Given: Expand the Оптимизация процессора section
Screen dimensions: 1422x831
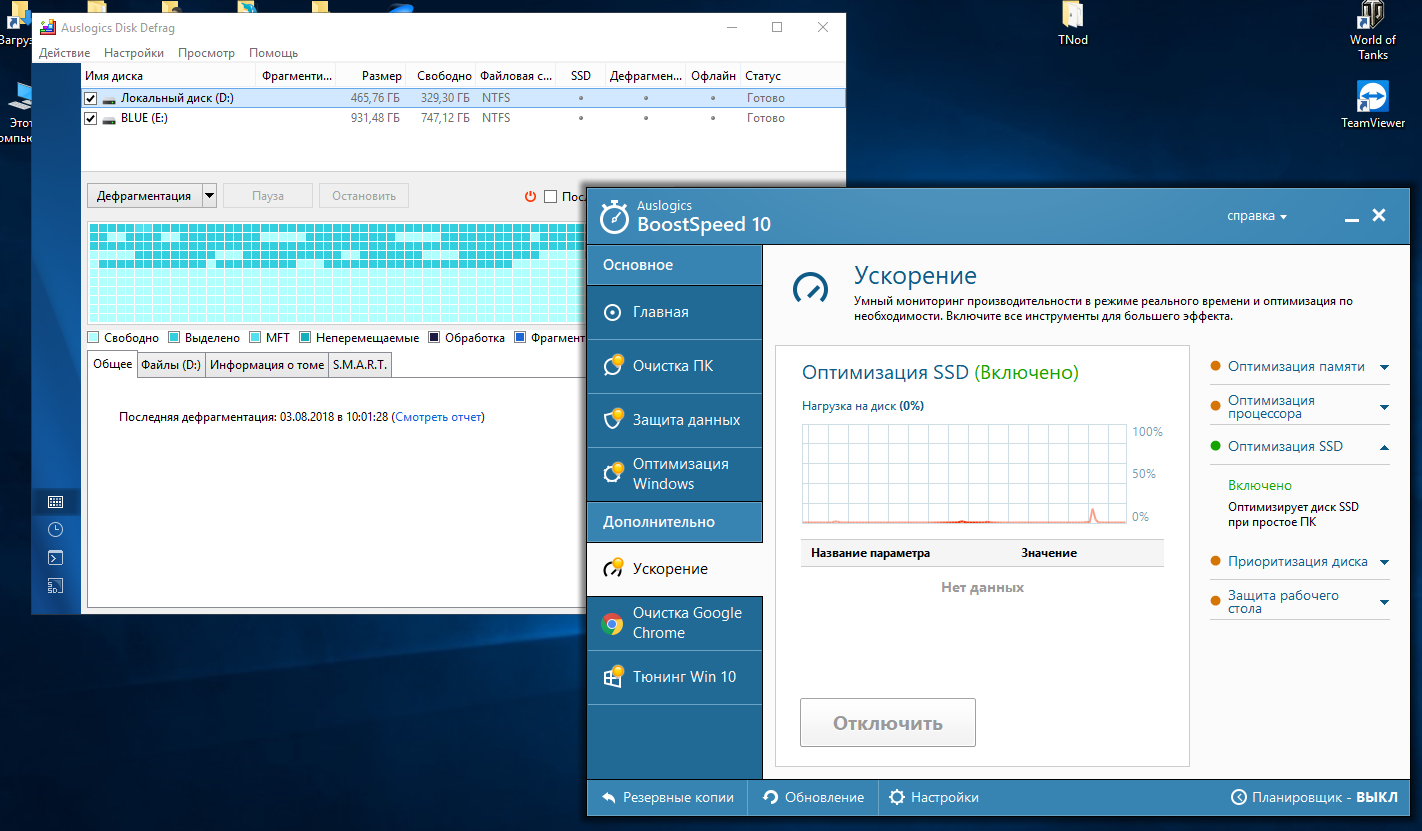Looking at the screenshot, I should pyautogui.click(x=1384, y=407).
